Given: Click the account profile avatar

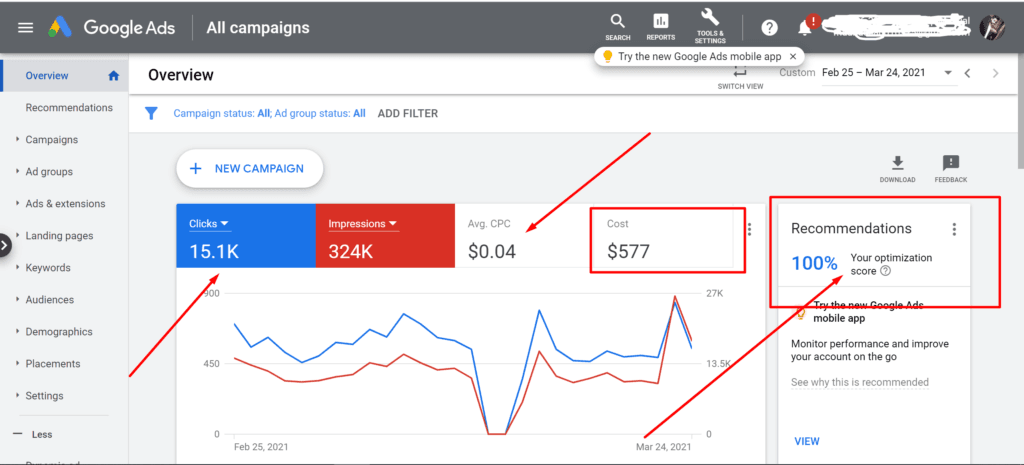Looking at the screenshot, I should 992,27.
